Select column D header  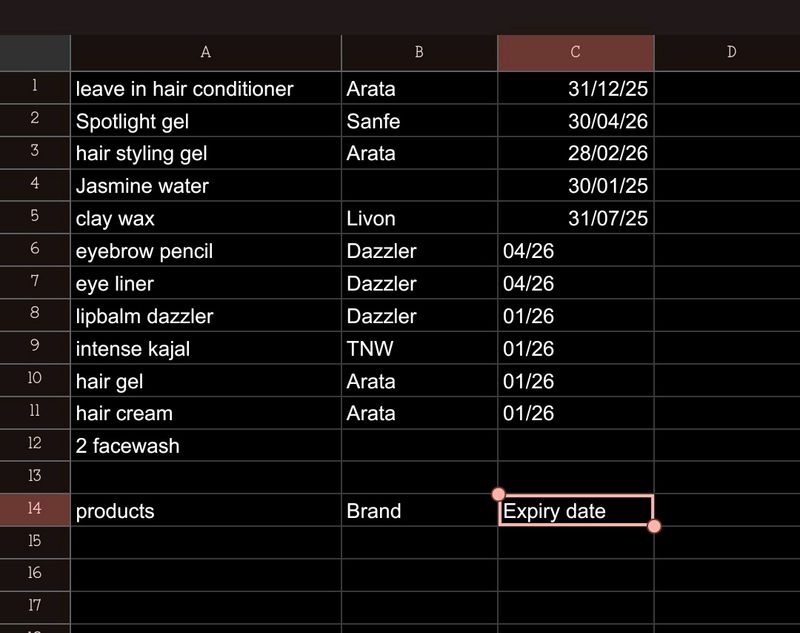[x=728, y=53]
